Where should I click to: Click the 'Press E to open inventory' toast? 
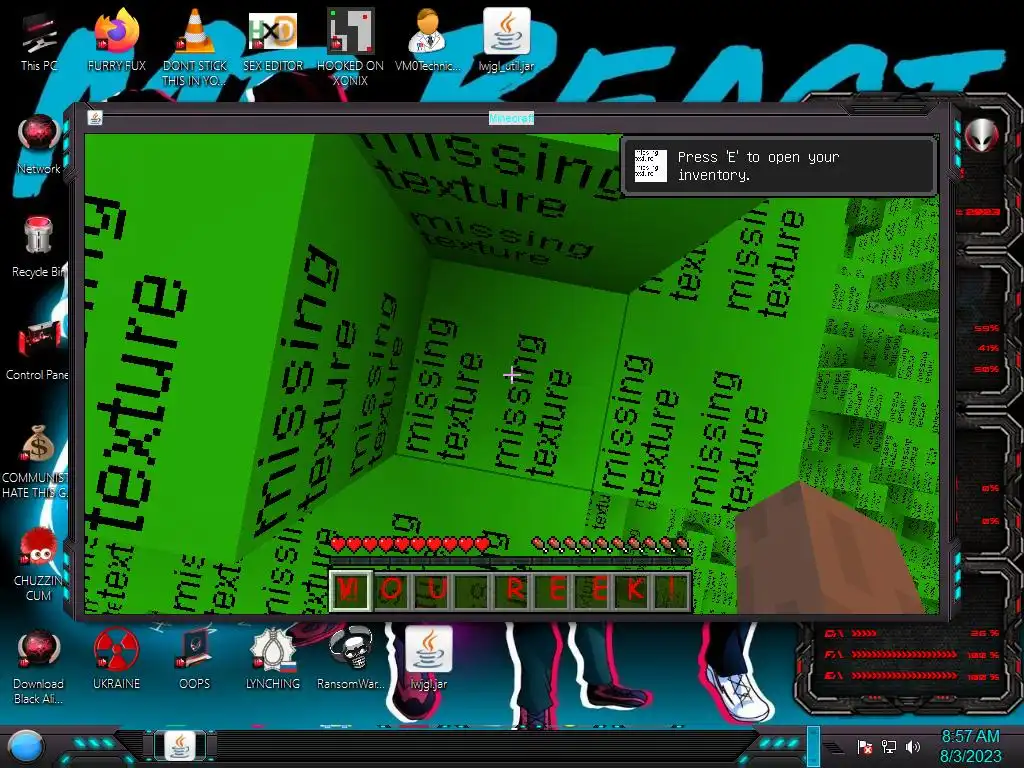pos(780,166)
